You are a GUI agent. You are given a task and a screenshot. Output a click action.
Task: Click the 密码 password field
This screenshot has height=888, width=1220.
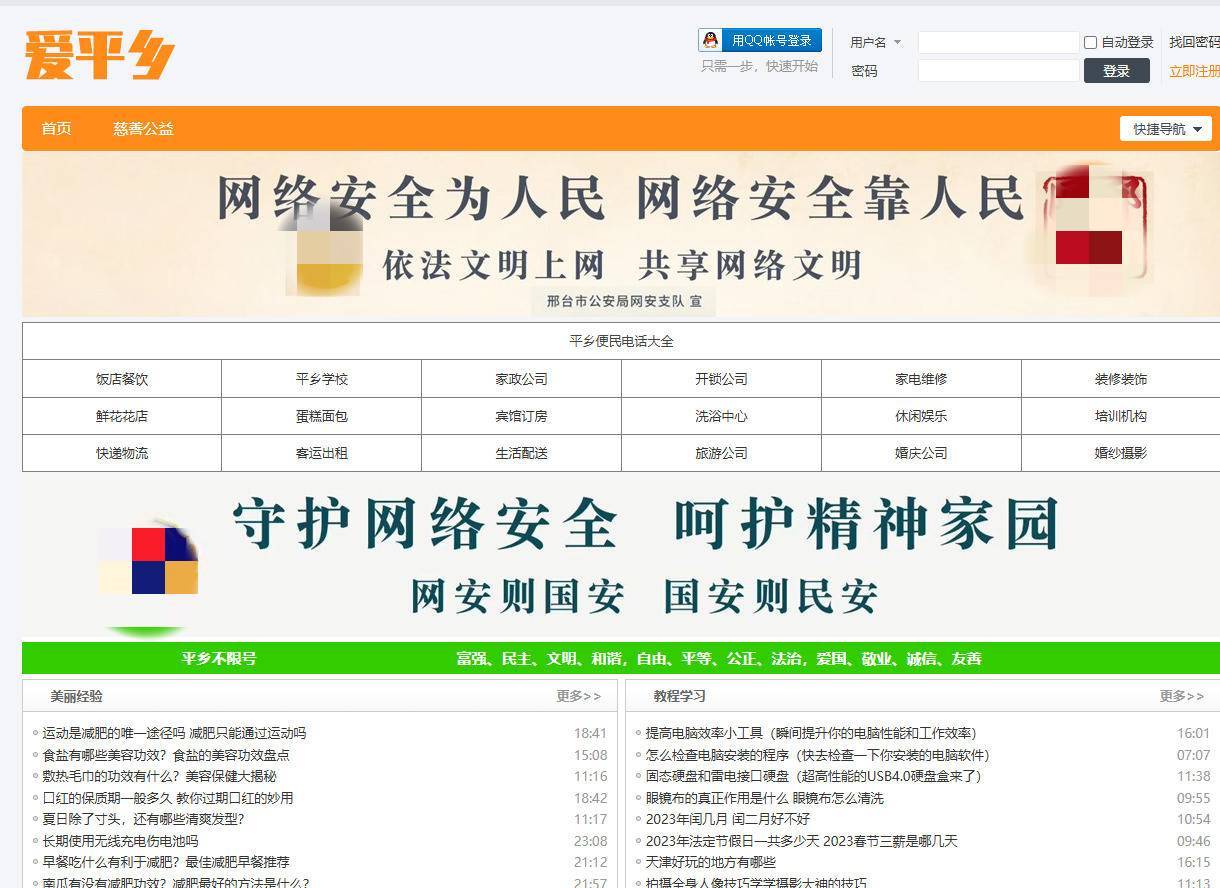click(997, 70)
